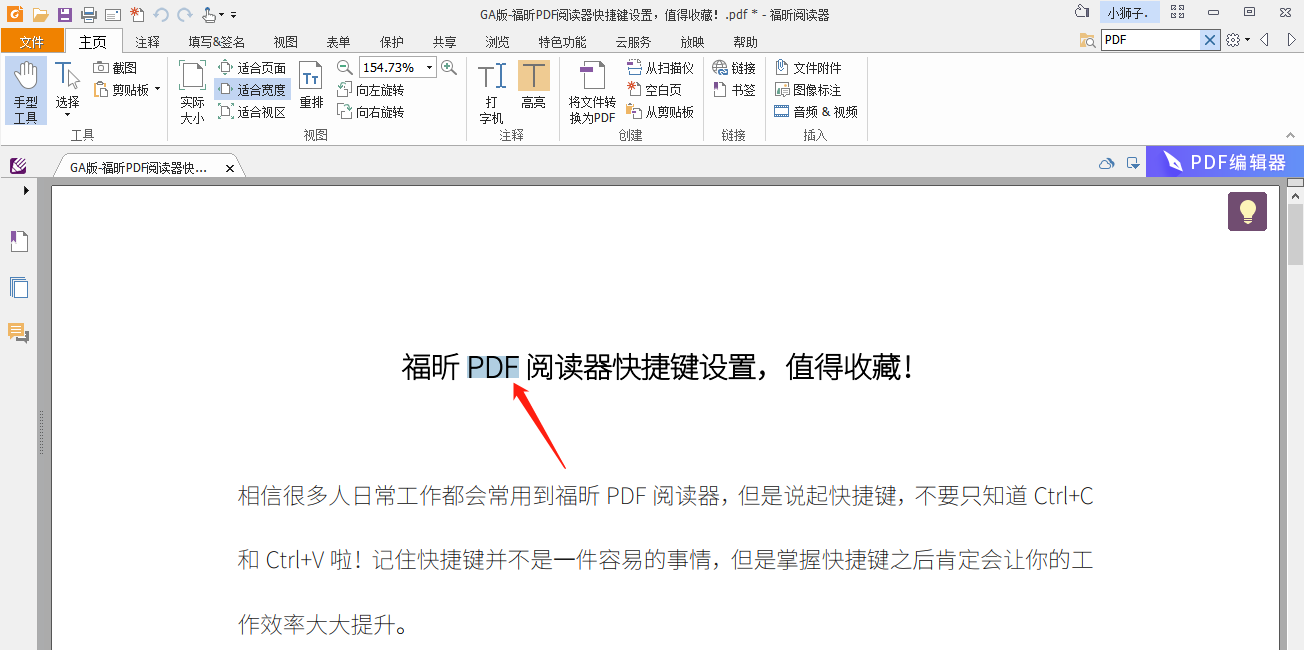Screen dimensions: 1304x650
Task: Rotate view left (向左旋转)
Action: tap(370, 90)
